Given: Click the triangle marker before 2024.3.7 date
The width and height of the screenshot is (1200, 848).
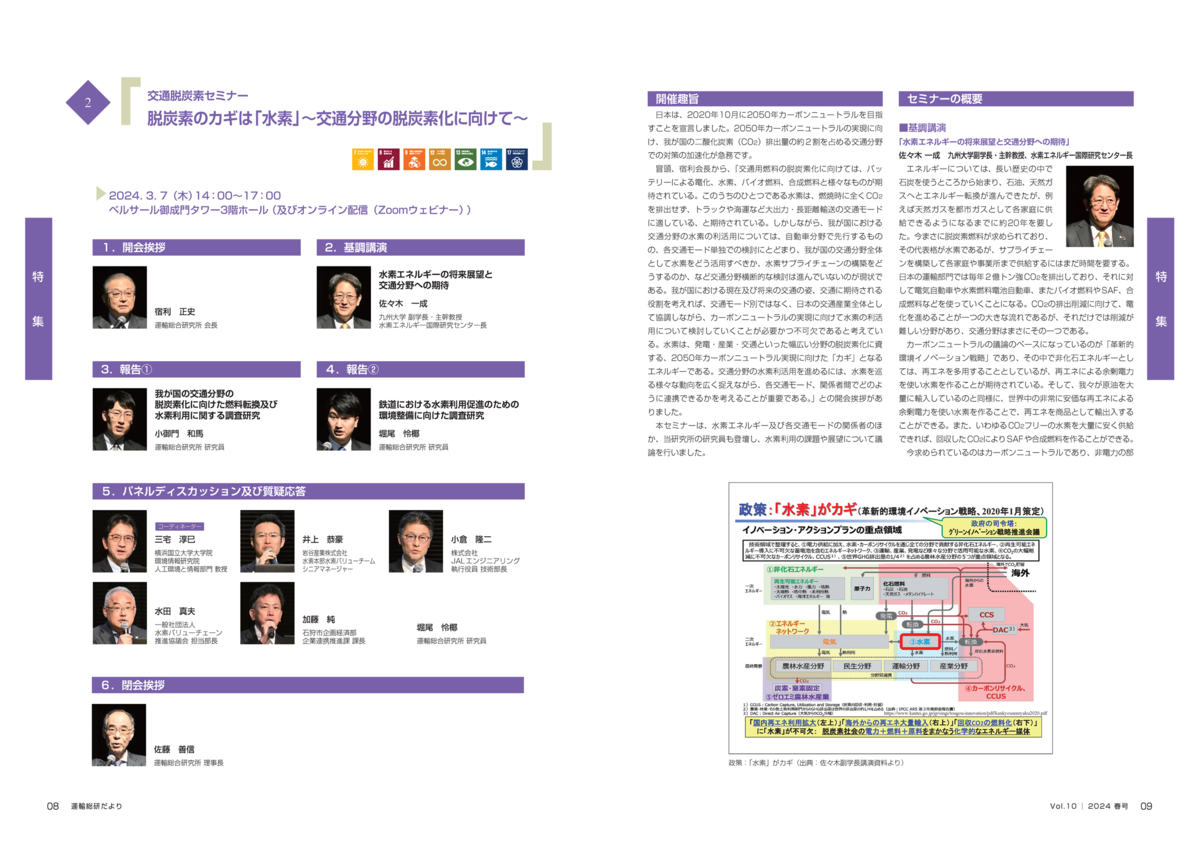Looking at the screenshot, I should point(100,194).
